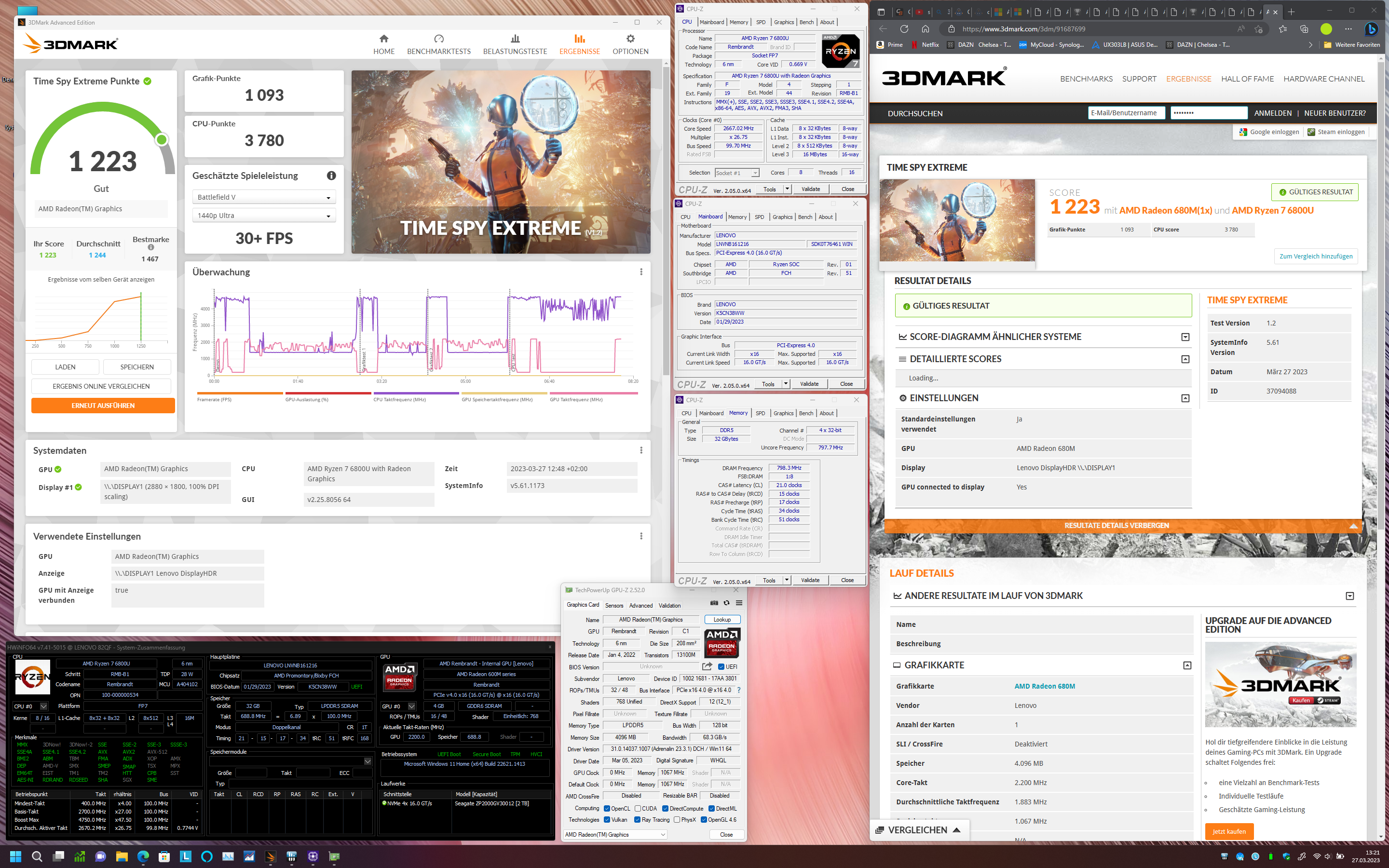Open the GPU-Z hamburger menu
This screenshot has height=868, width=1389.
tap(739, 603)
